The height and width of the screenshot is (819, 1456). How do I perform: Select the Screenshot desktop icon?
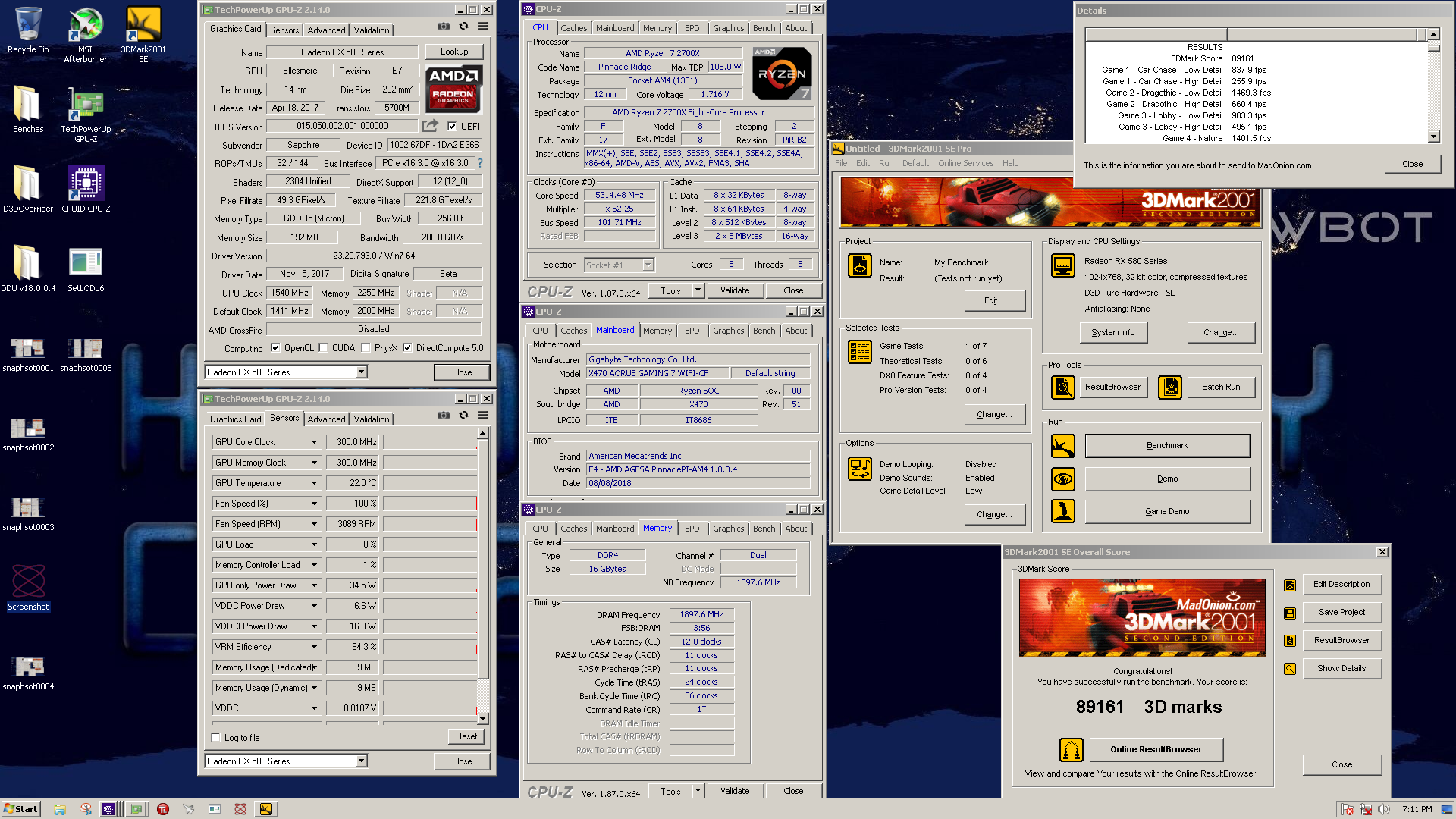[x=28, y=588]
